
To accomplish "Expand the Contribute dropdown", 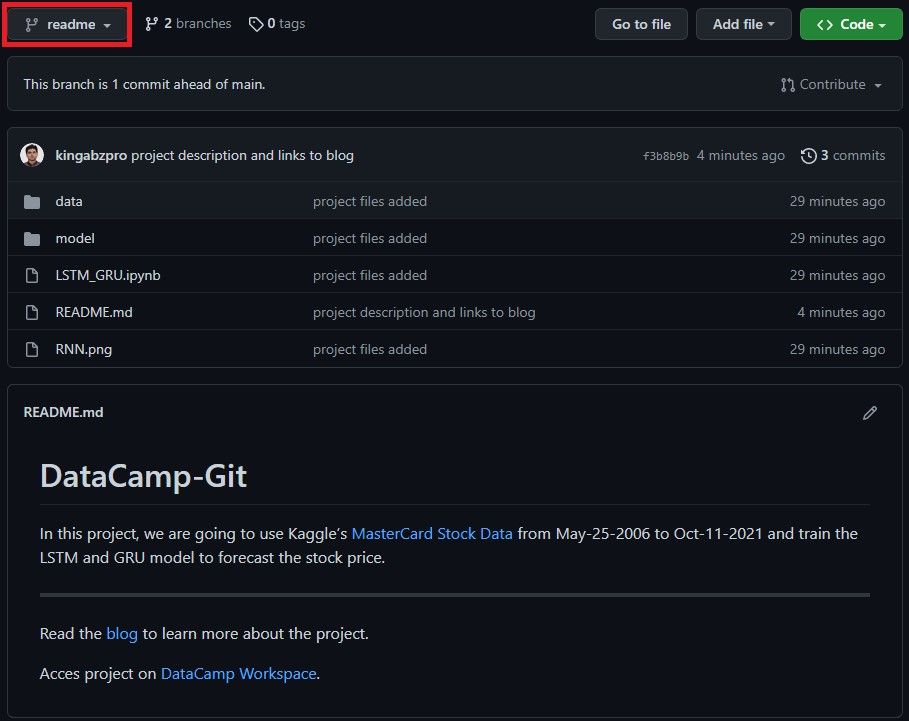I will point(831,85).
